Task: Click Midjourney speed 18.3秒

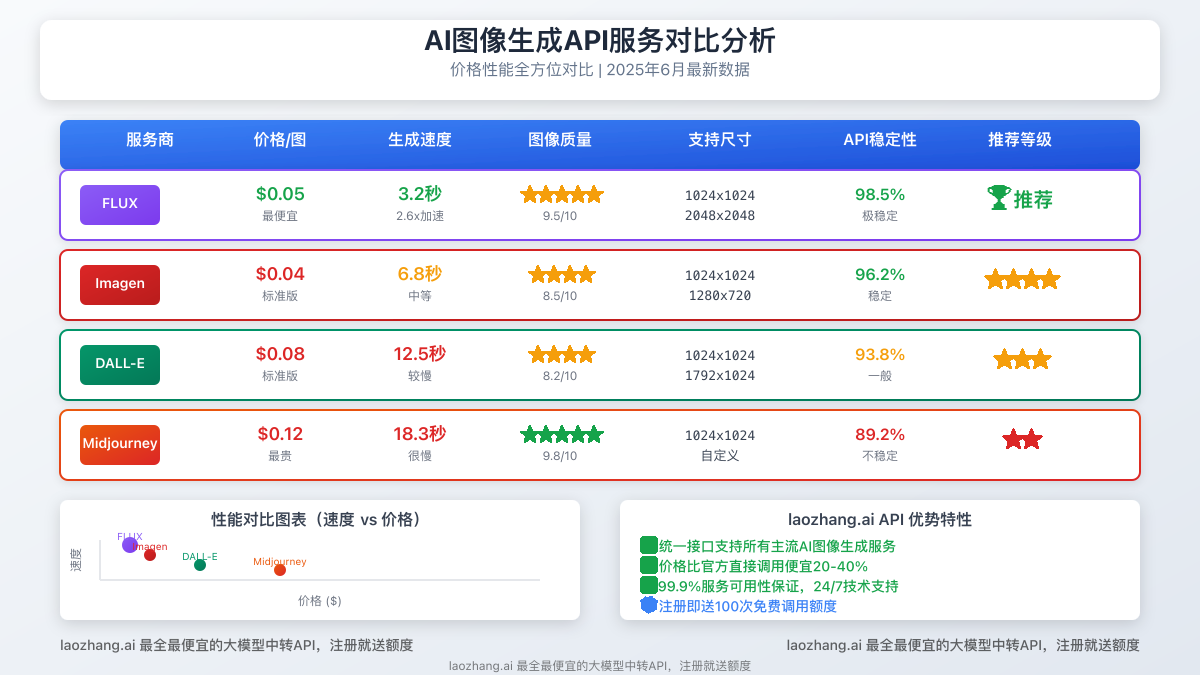Action: (420, 434)
